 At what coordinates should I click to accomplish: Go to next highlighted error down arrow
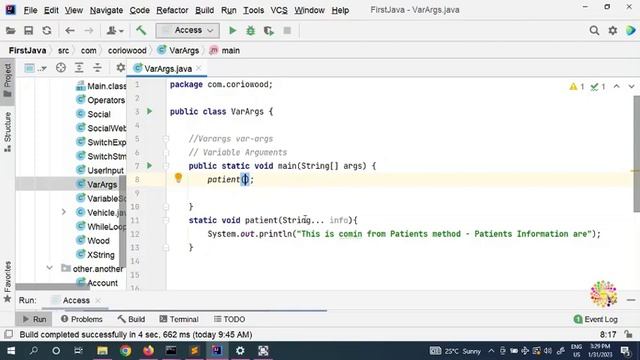tap(631, 87)
